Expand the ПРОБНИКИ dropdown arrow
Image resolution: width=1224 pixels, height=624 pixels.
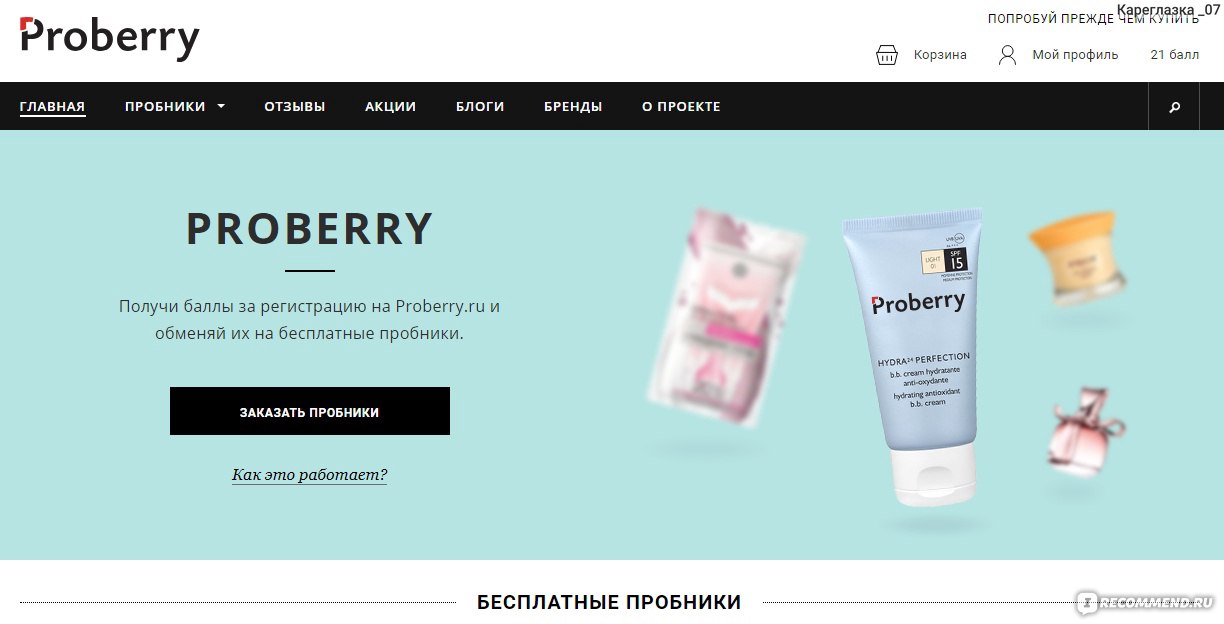(x=220, y=106)
